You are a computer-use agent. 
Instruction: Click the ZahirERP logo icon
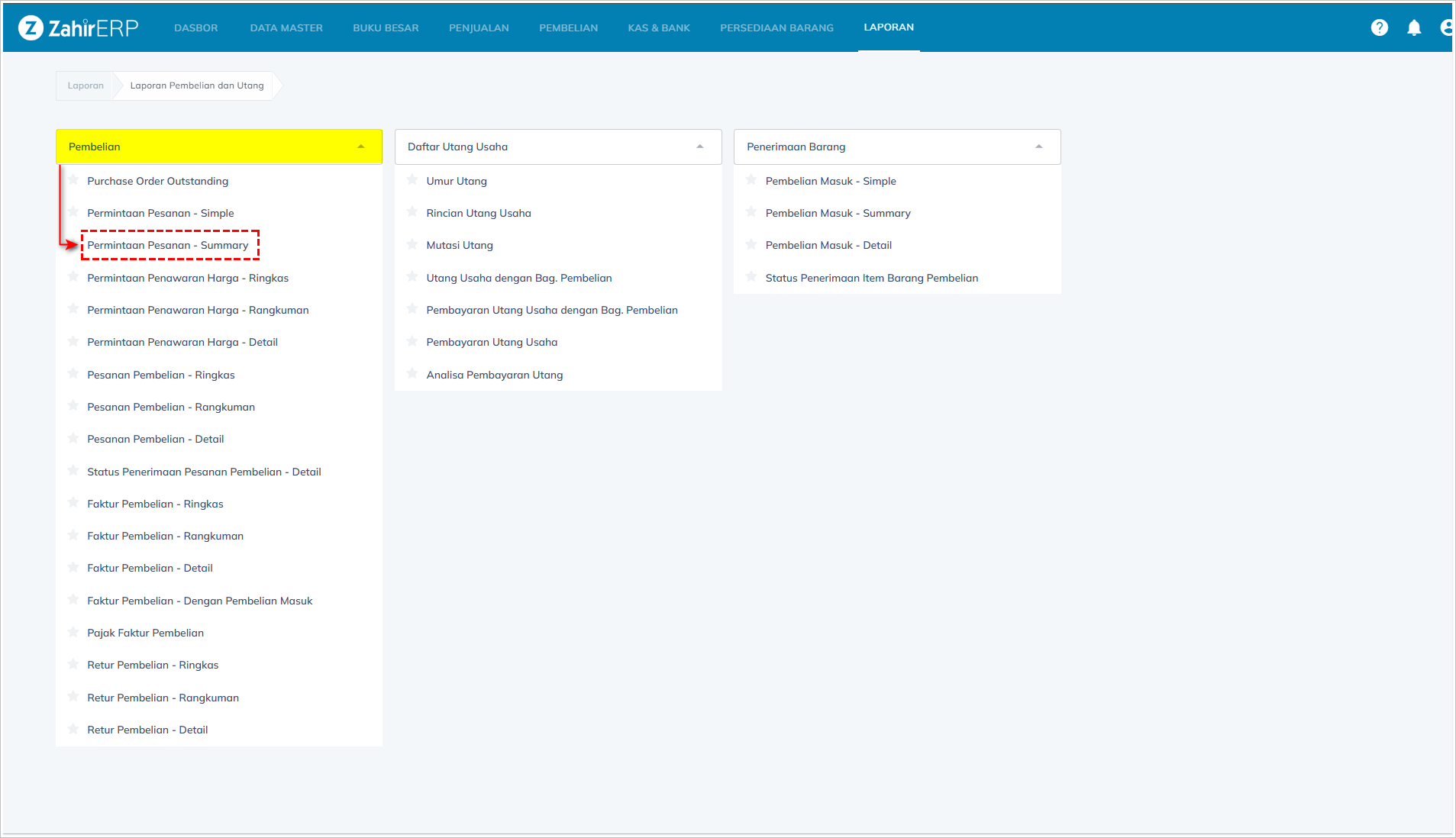pyautogui.click(x=31, y=28)
